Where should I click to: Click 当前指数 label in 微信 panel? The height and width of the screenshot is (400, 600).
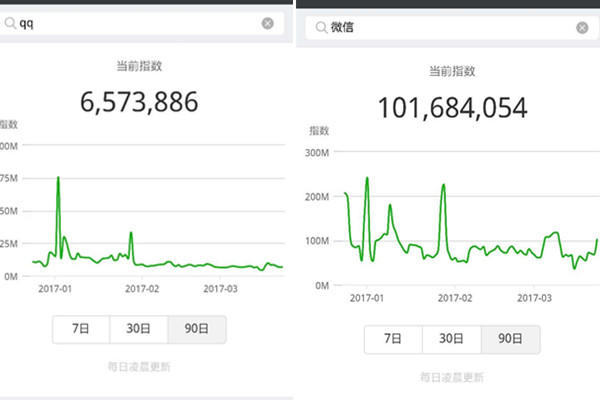tap(452, 71)
